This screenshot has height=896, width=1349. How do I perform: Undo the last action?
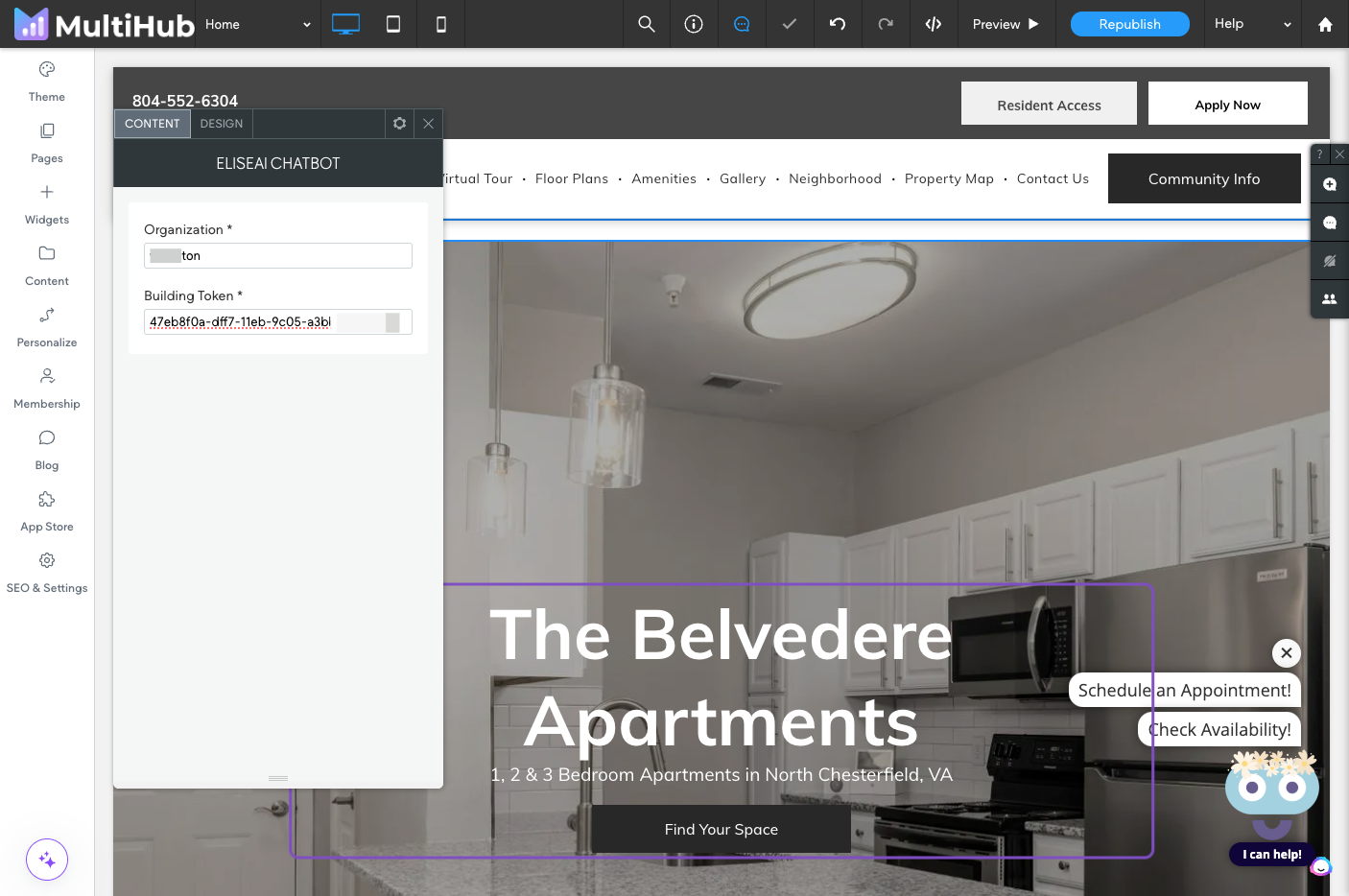pyautogui.click(x=838, y=24)
